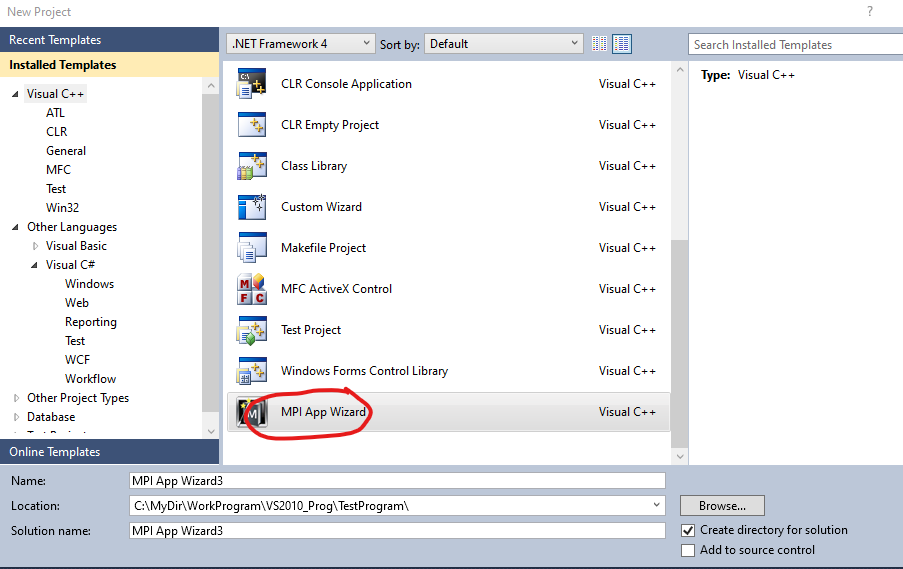Toggle Create directory for solution checkbox
This screenshot has width=903, height=569.
688,530
